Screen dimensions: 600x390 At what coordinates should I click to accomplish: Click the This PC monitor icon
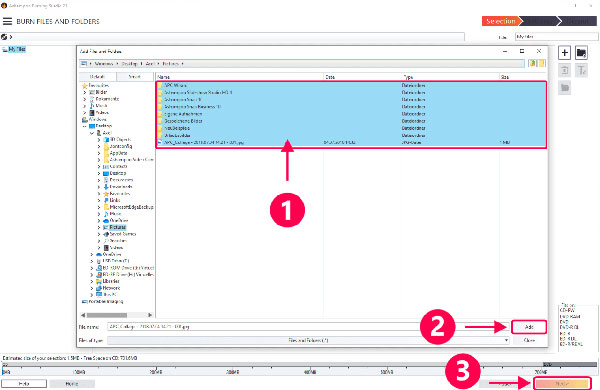(x=99, y=295)
